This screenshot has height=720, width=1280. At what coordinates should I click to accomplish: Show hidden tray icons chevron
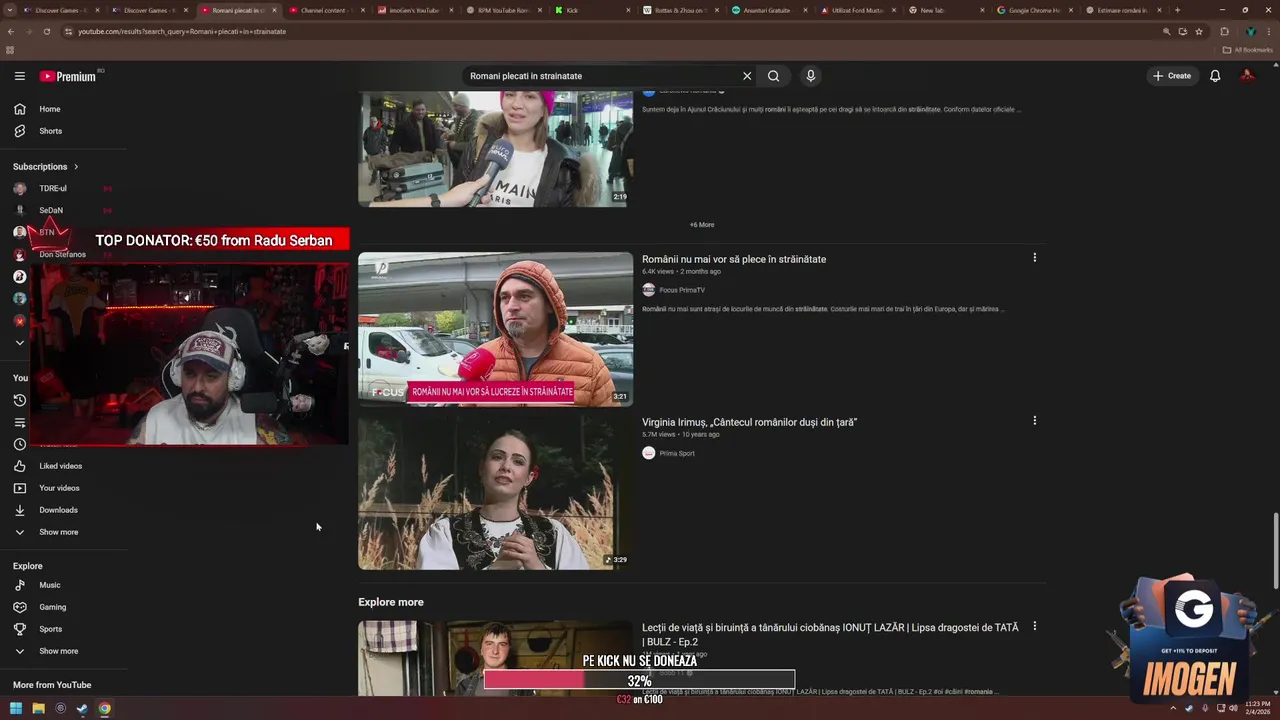1174,709
